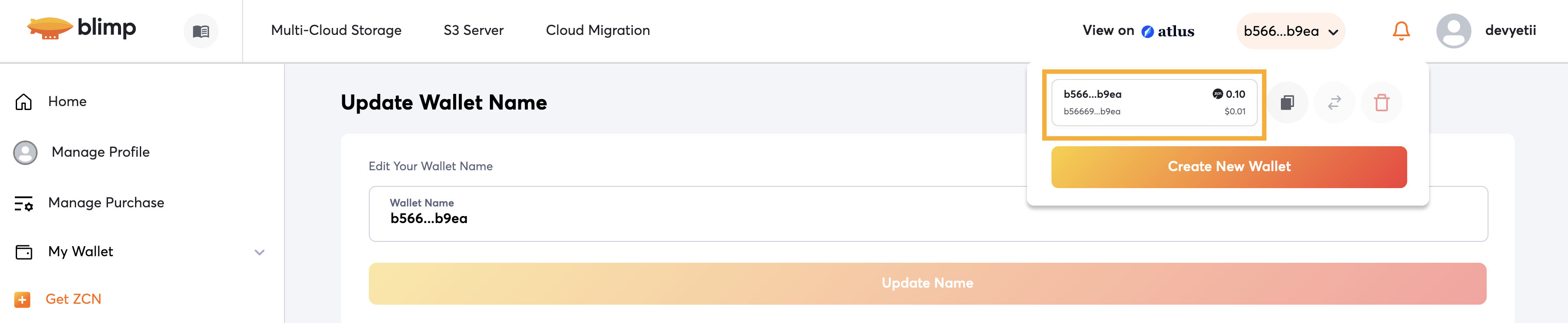Click the Manage Purchase settings icon
Viewport: 1568px width, 323px height.
(x=24, y=203)
